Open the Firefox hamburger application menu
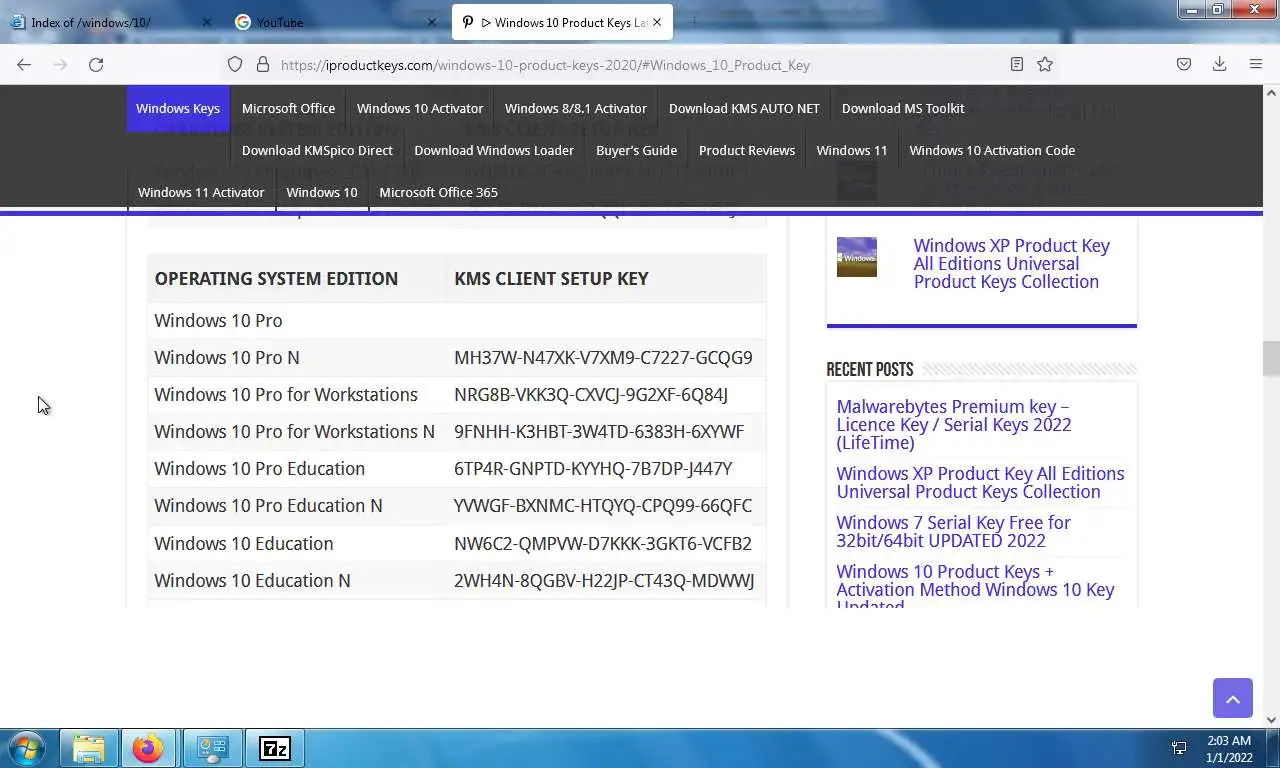The image size is (1280, 768). coord(1256,65)
